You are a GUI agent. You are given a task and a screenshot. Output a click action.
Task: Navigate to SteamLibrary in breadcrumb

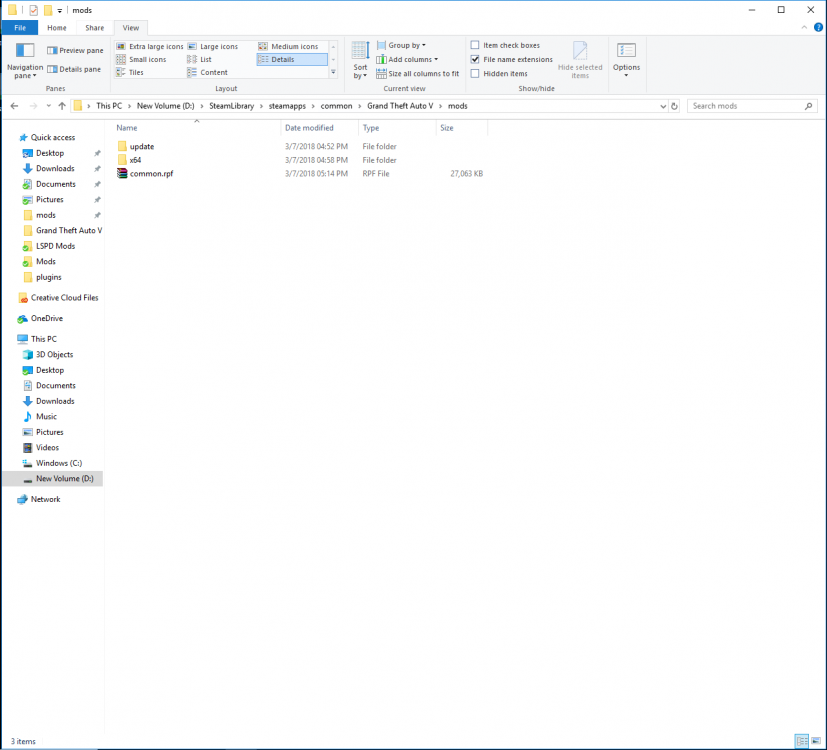[x=232, y=106]
